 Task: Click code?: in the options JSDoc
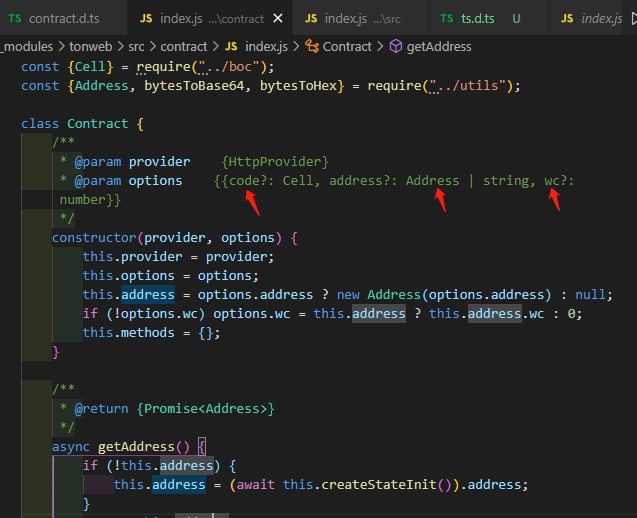click(251, 181)
